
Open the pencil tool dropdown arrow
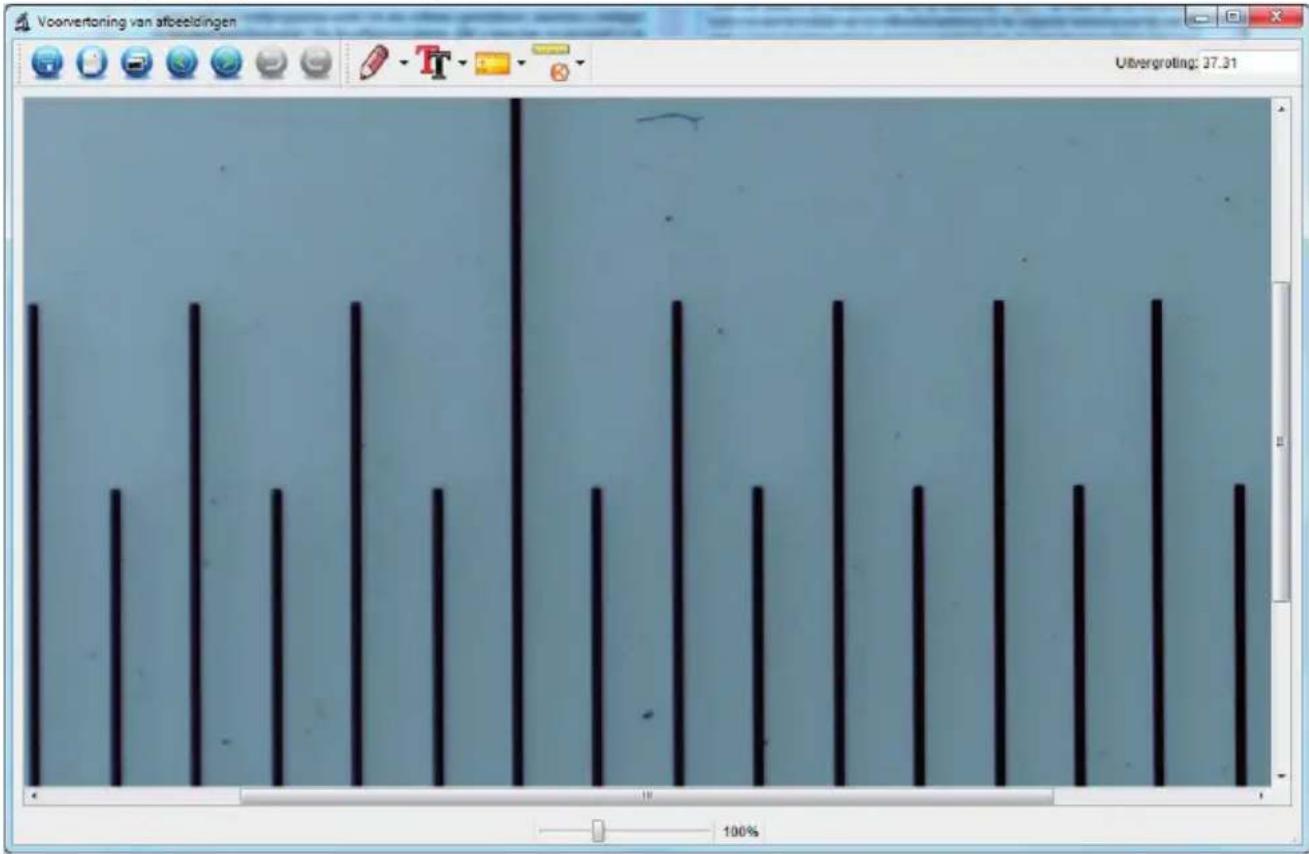tap(404, 64)
